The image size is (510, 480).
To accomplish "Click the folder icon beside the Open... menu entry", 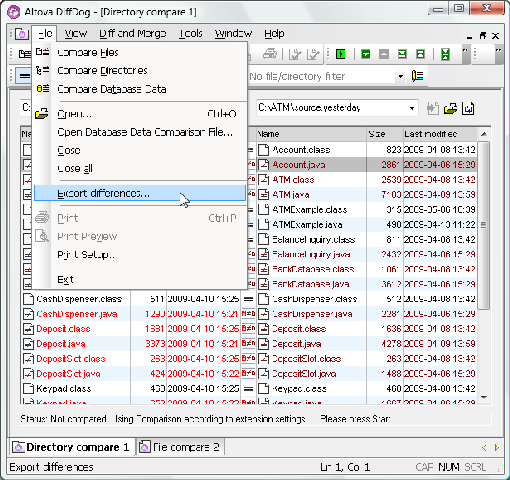I will tap(42, 113).
